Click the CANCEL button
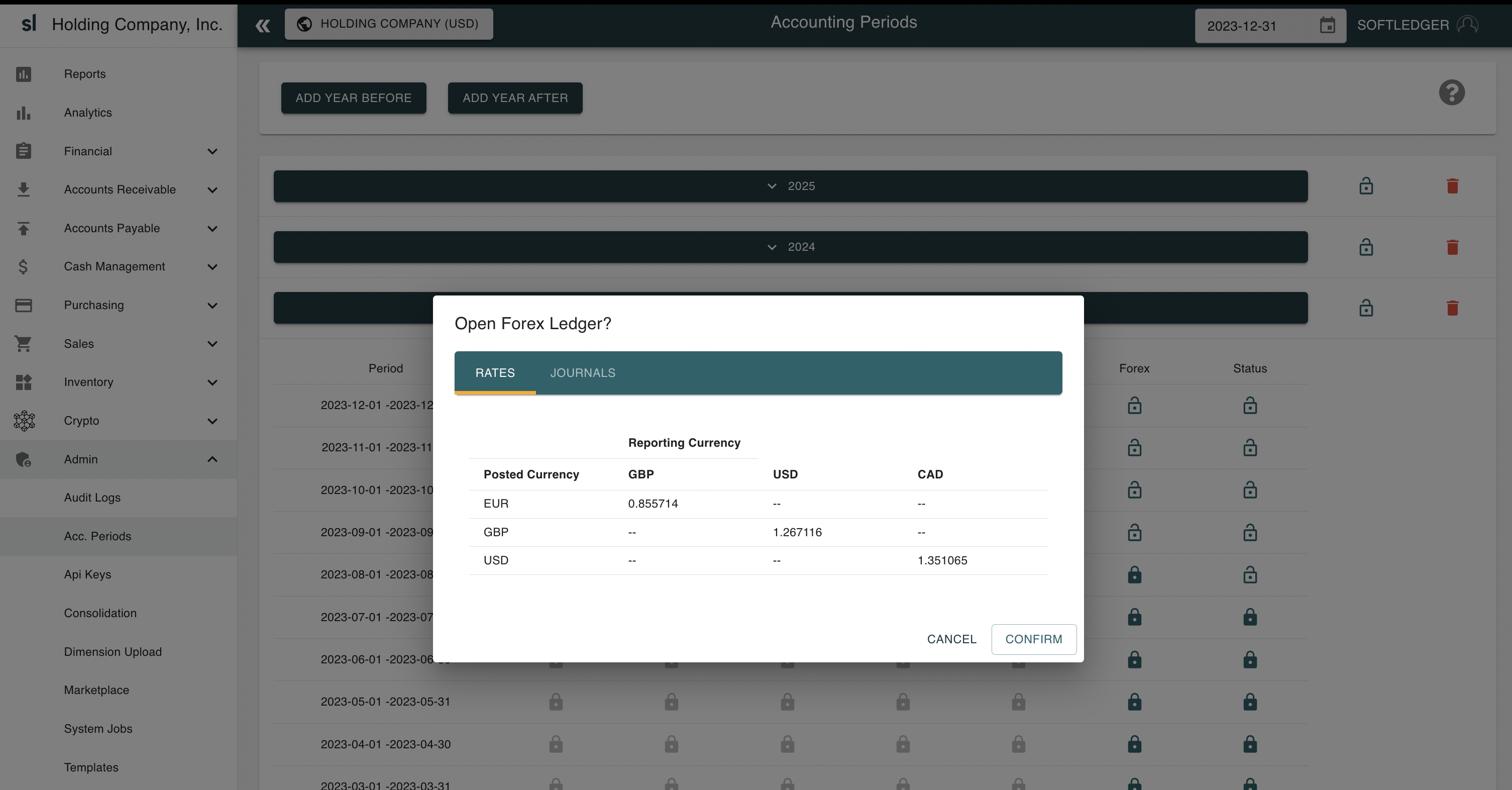Viewport: 1512px width, 790px height. (951, 639)
